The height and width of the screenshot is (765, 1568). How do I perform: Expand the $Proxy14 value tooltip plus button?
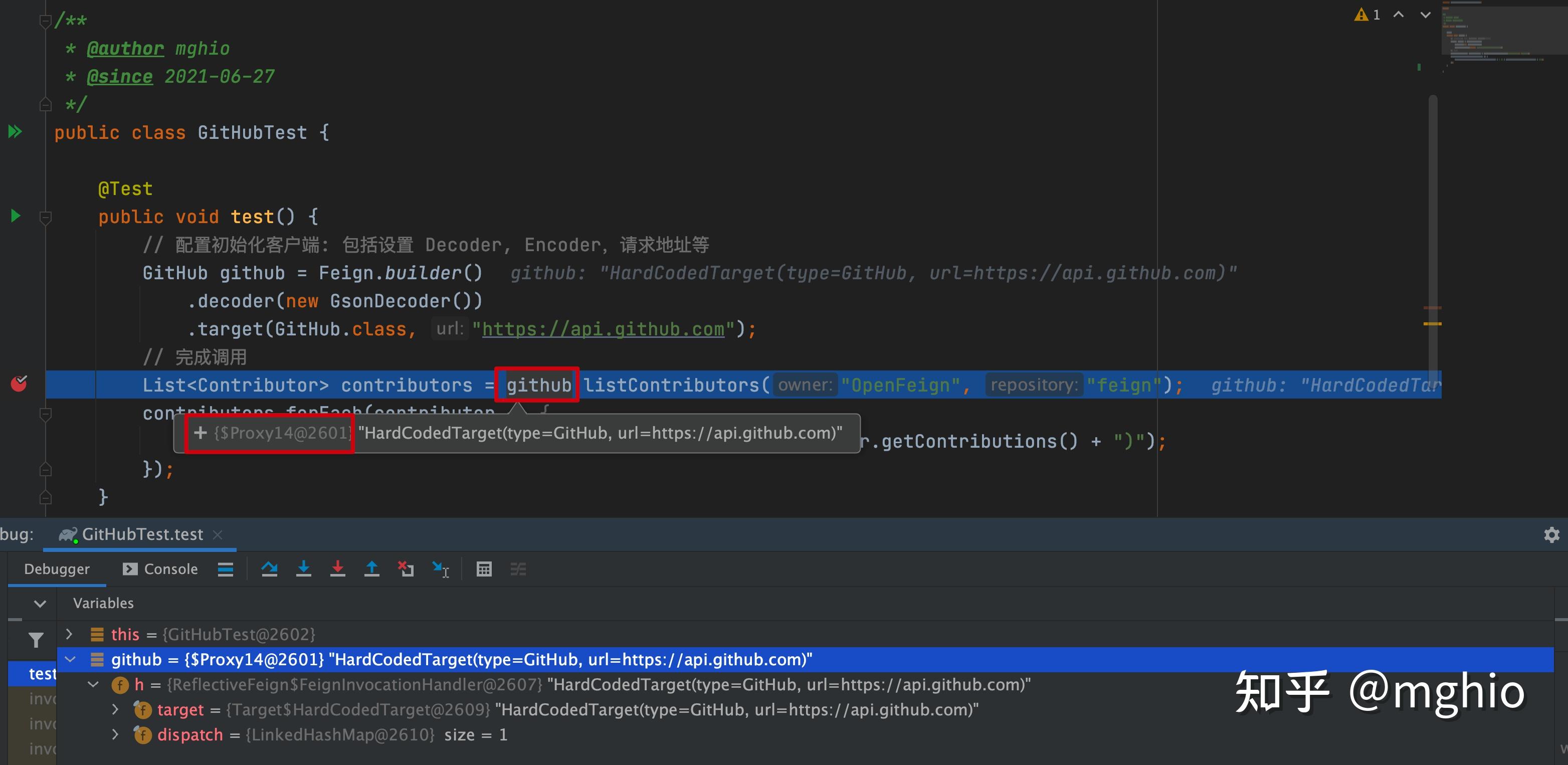[x=201, y=433]
